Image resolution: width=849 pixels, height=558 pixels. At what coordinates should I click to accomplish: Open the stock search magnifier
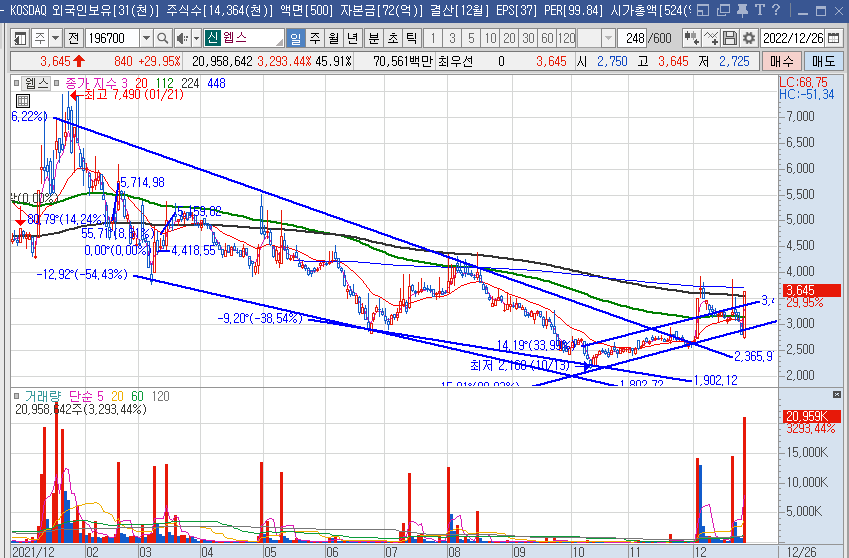click(162, 38)
